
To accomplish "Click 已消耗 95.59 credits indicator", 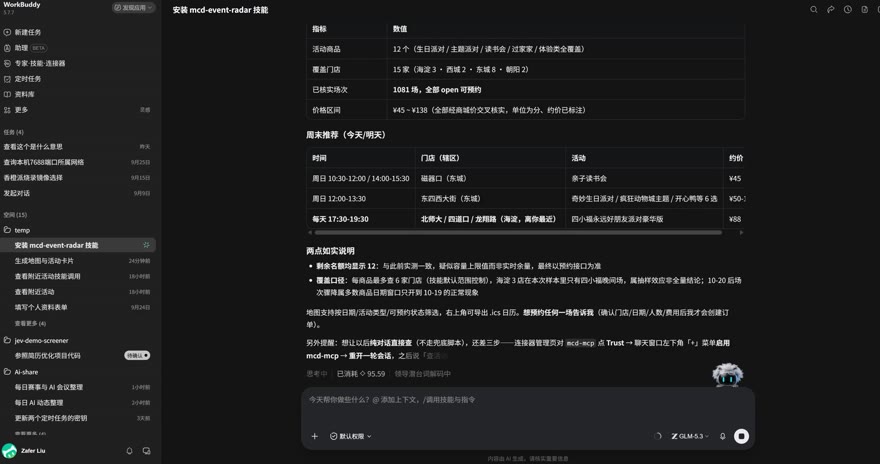I will point(361,374).
